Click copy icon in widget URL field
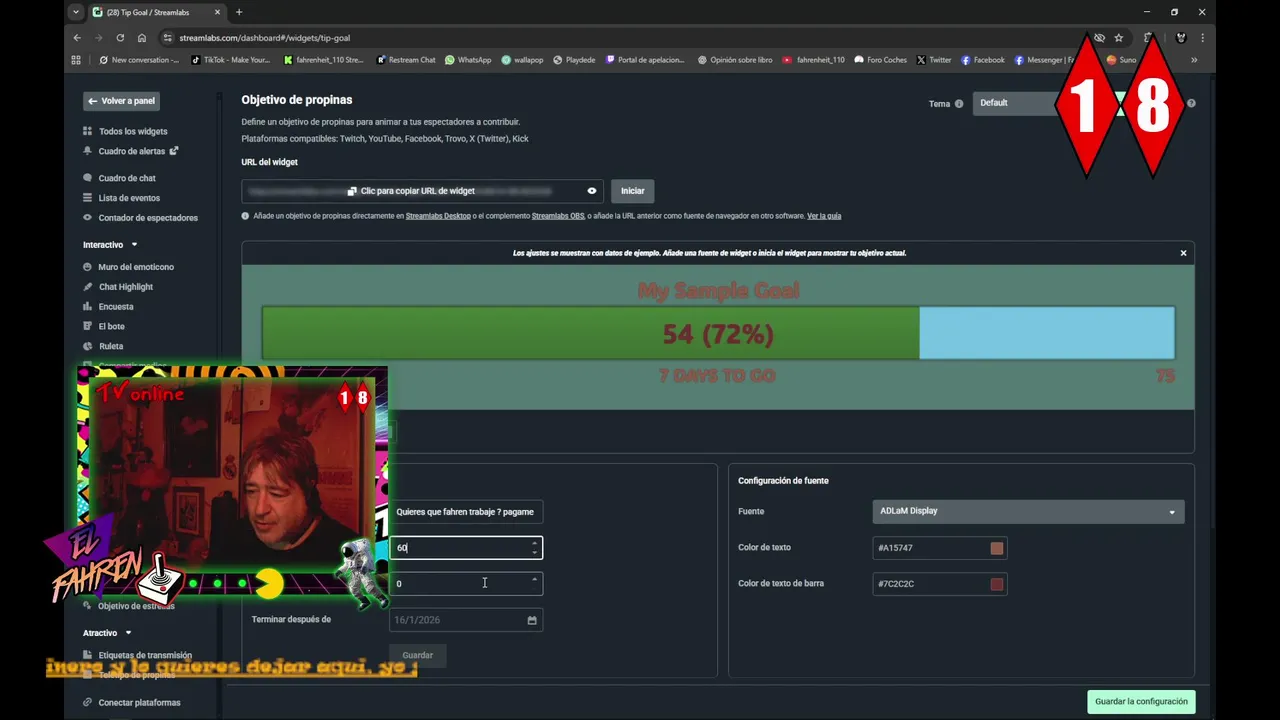This screenshot has height=720, width=1280. (x=352, y=191)
